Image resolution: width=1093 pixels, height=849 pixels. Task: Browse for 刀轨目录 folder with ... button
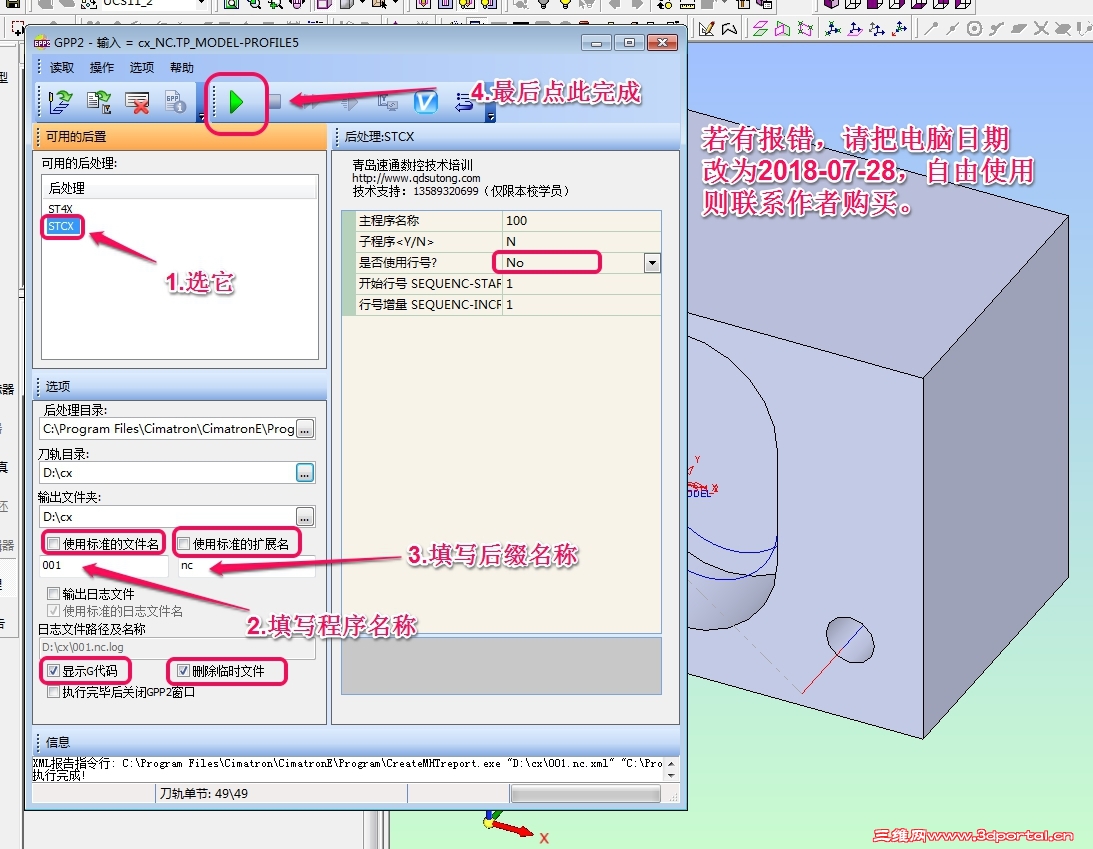(305, 473)
